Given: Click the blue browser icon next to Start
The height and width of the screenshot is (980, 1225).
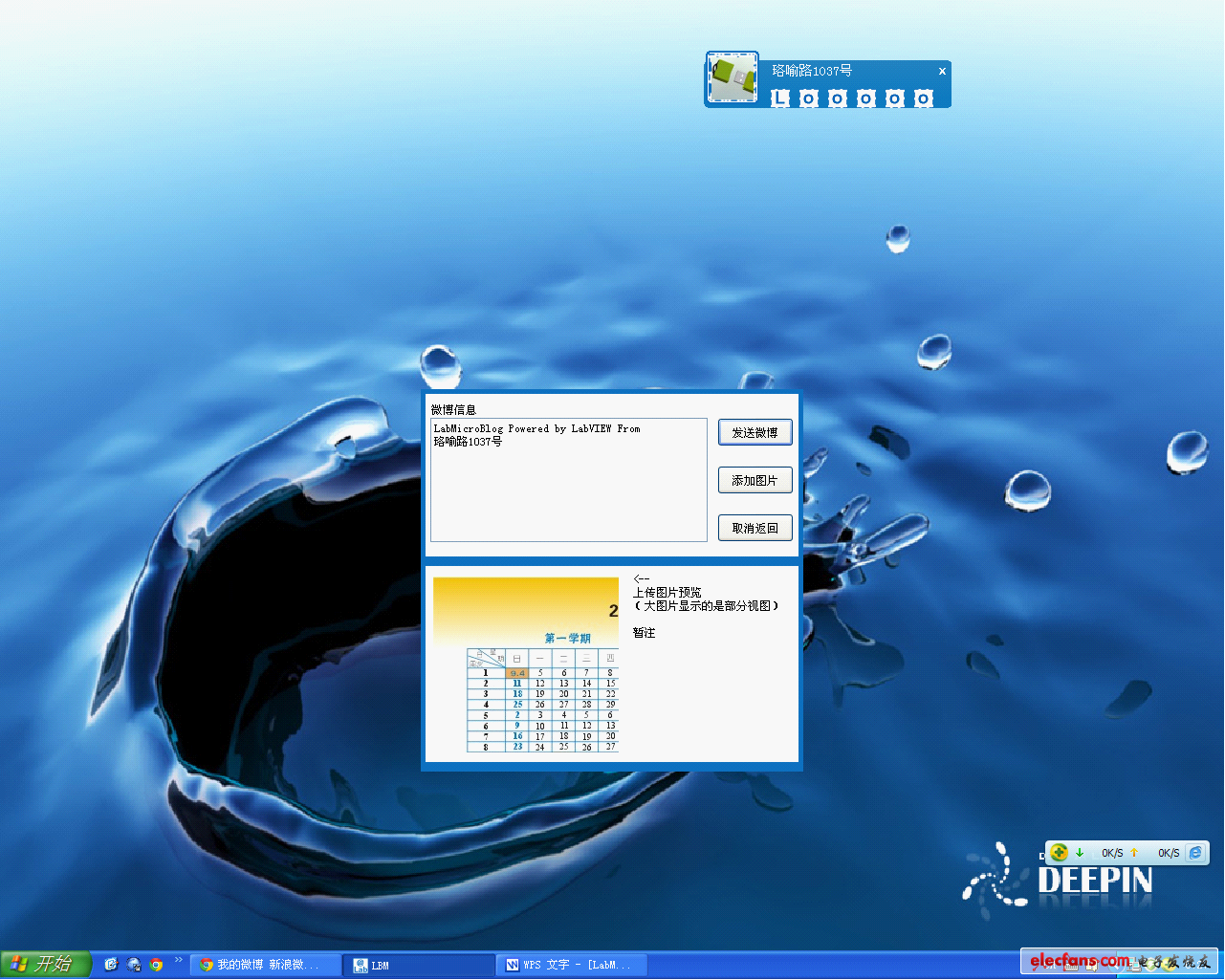Looking at the screenshot, I should point(111,965).
